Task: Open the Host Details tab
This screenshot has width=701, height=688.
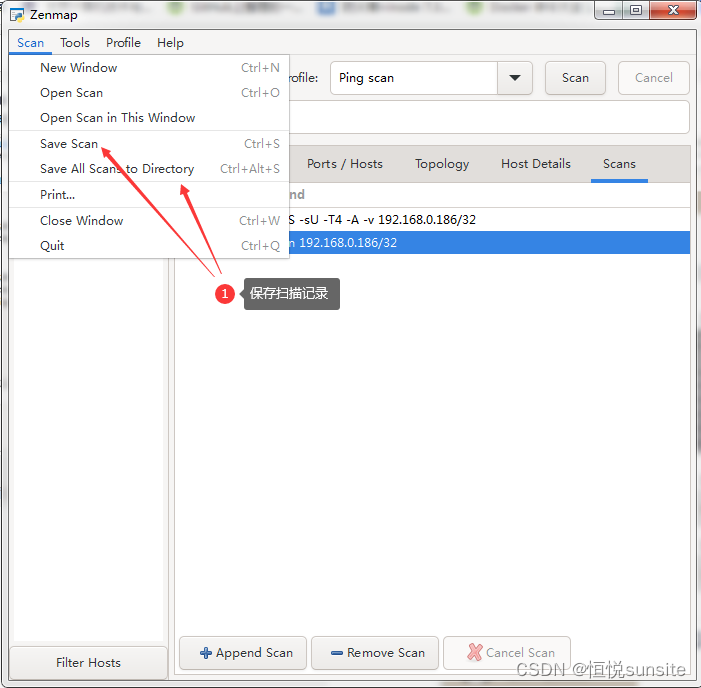Action: [536, 164]
